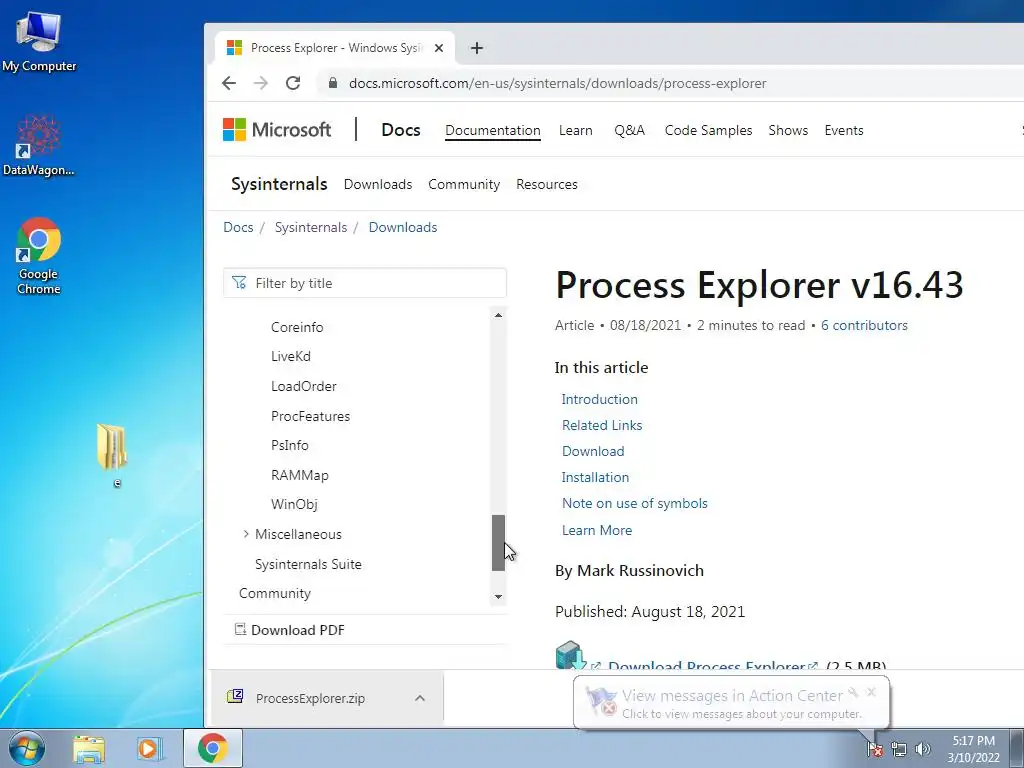Focus the Filter by title field
Screen dimensions: 1024x768
tap(365, 283)
